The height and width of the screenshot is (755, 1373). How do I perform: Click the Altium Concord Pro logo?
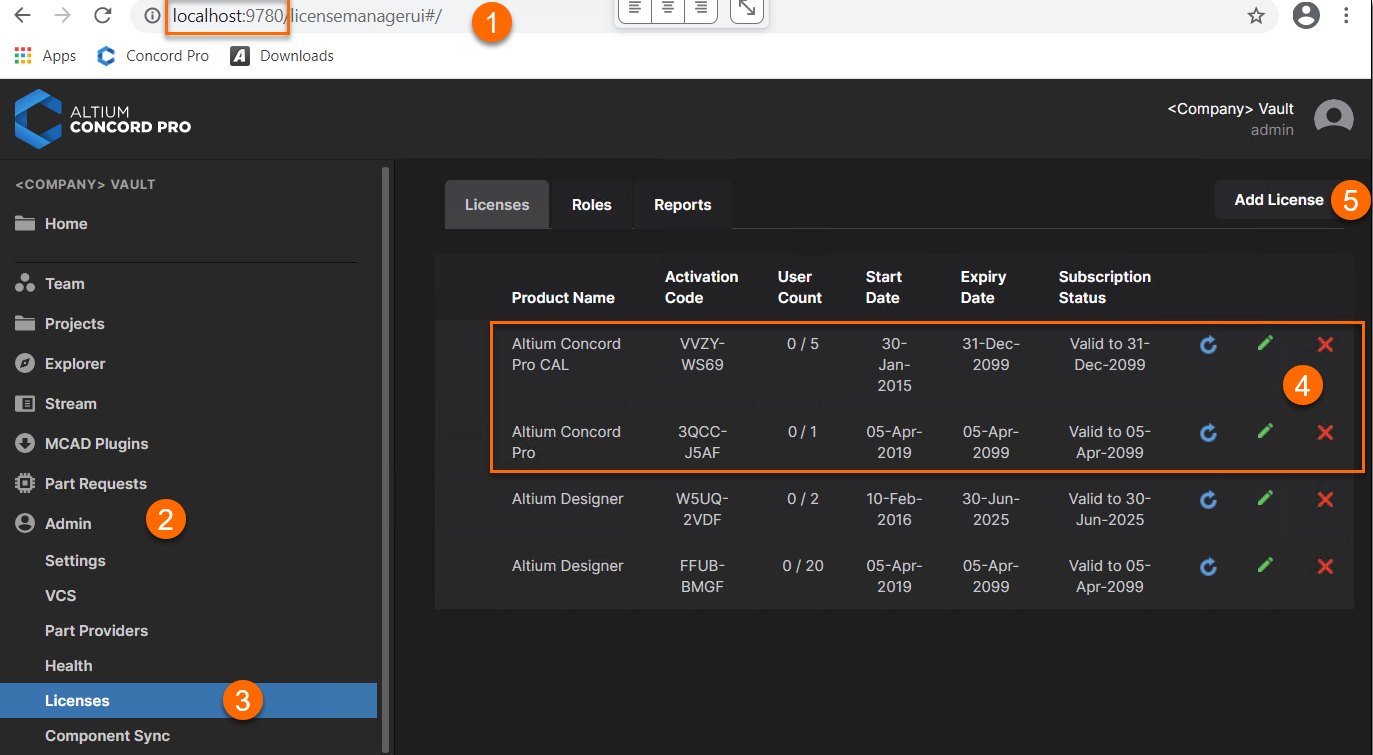click(103, 118)
